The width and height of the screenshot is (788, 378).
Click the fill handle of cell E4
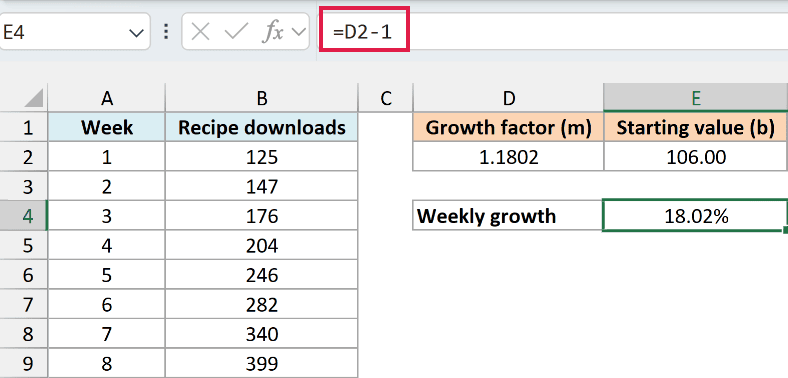(785, 230)
